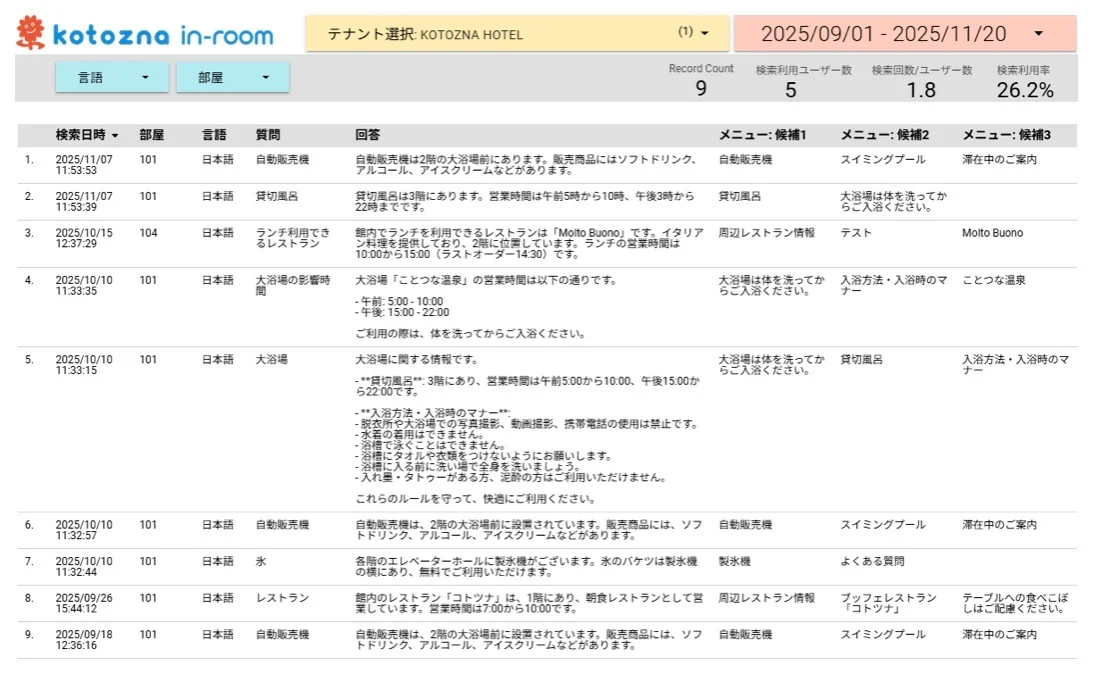Click the answer starting 大浴場に関する情報です
Screen dimensions: 1094x678
click(x=527, y=429)
